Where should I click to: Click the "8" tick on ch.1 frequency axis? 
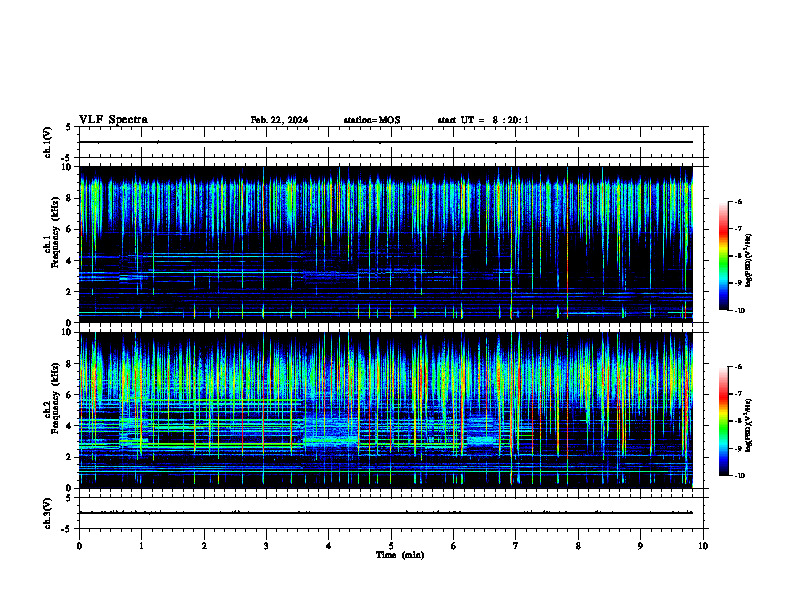(69, 198)
